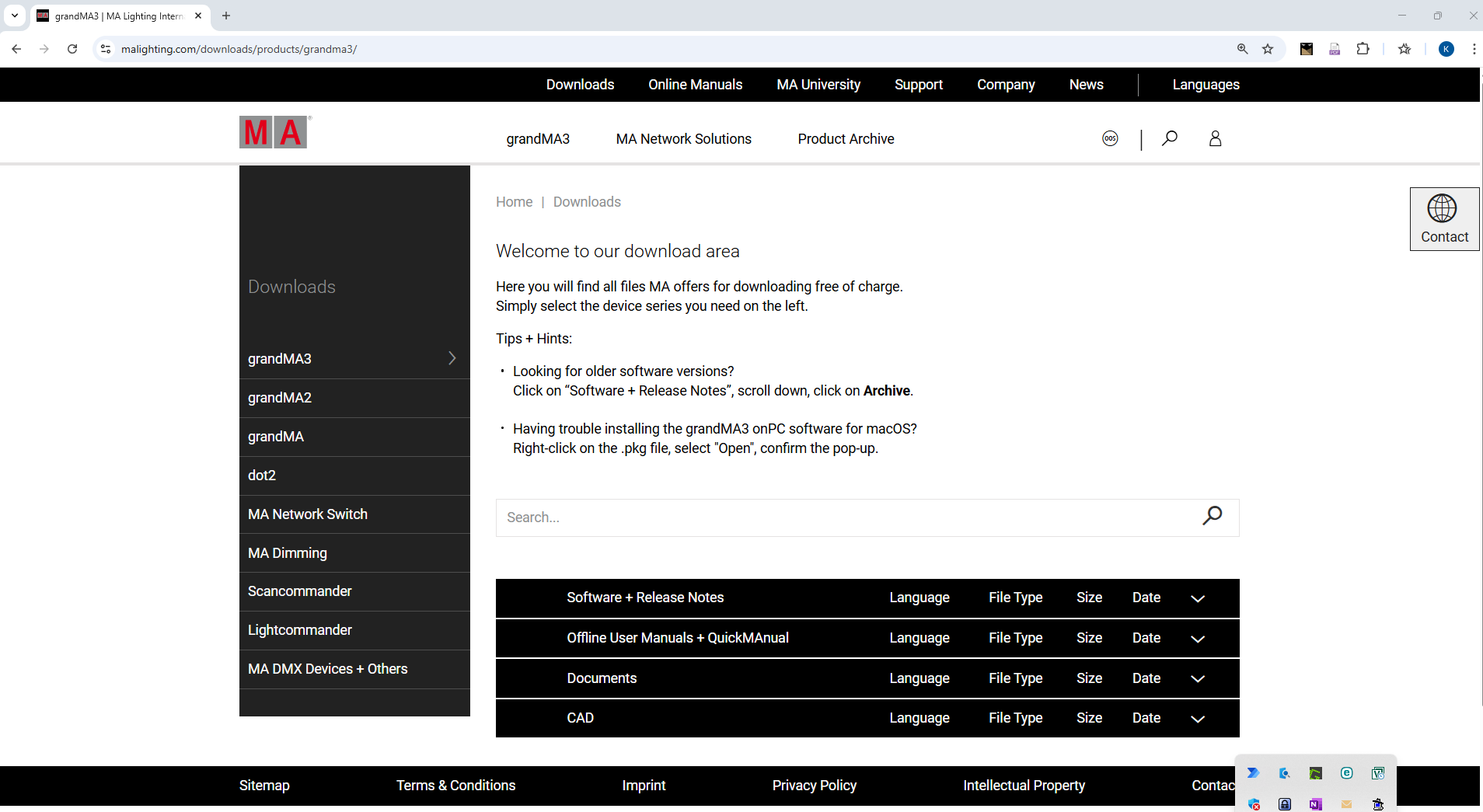Open the browser Extensions puzzle icon

click(x=1363, y=49)
